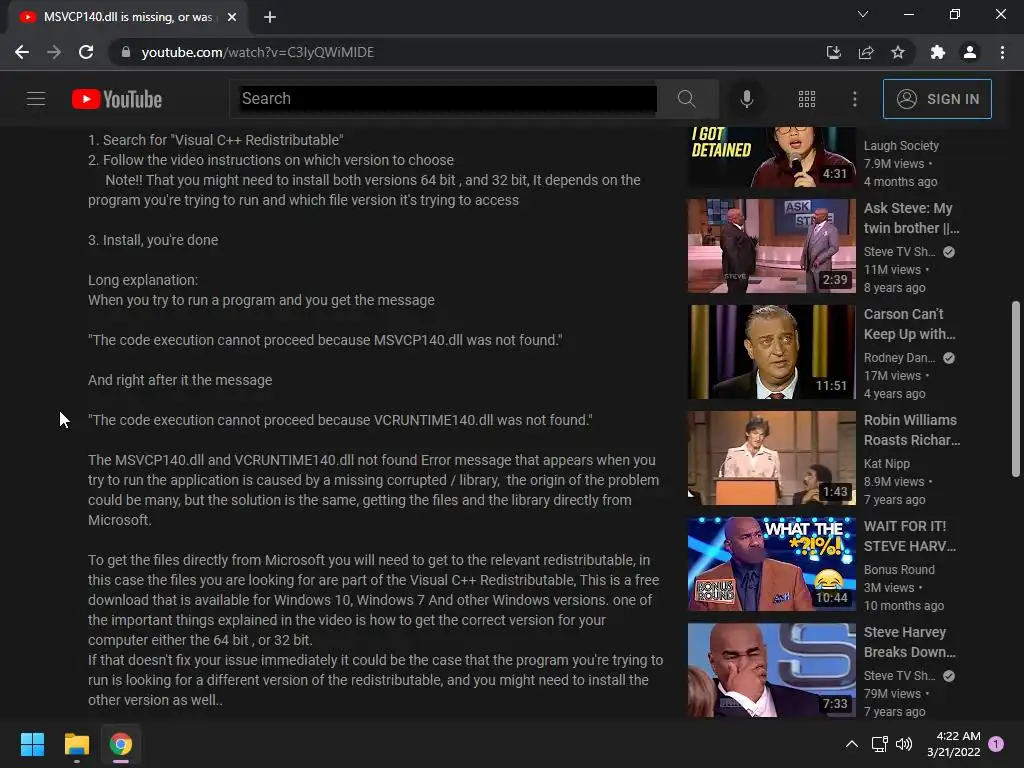Open the Chrome extensions puzzle icon

pyautogui.click(x=938, y=52)
